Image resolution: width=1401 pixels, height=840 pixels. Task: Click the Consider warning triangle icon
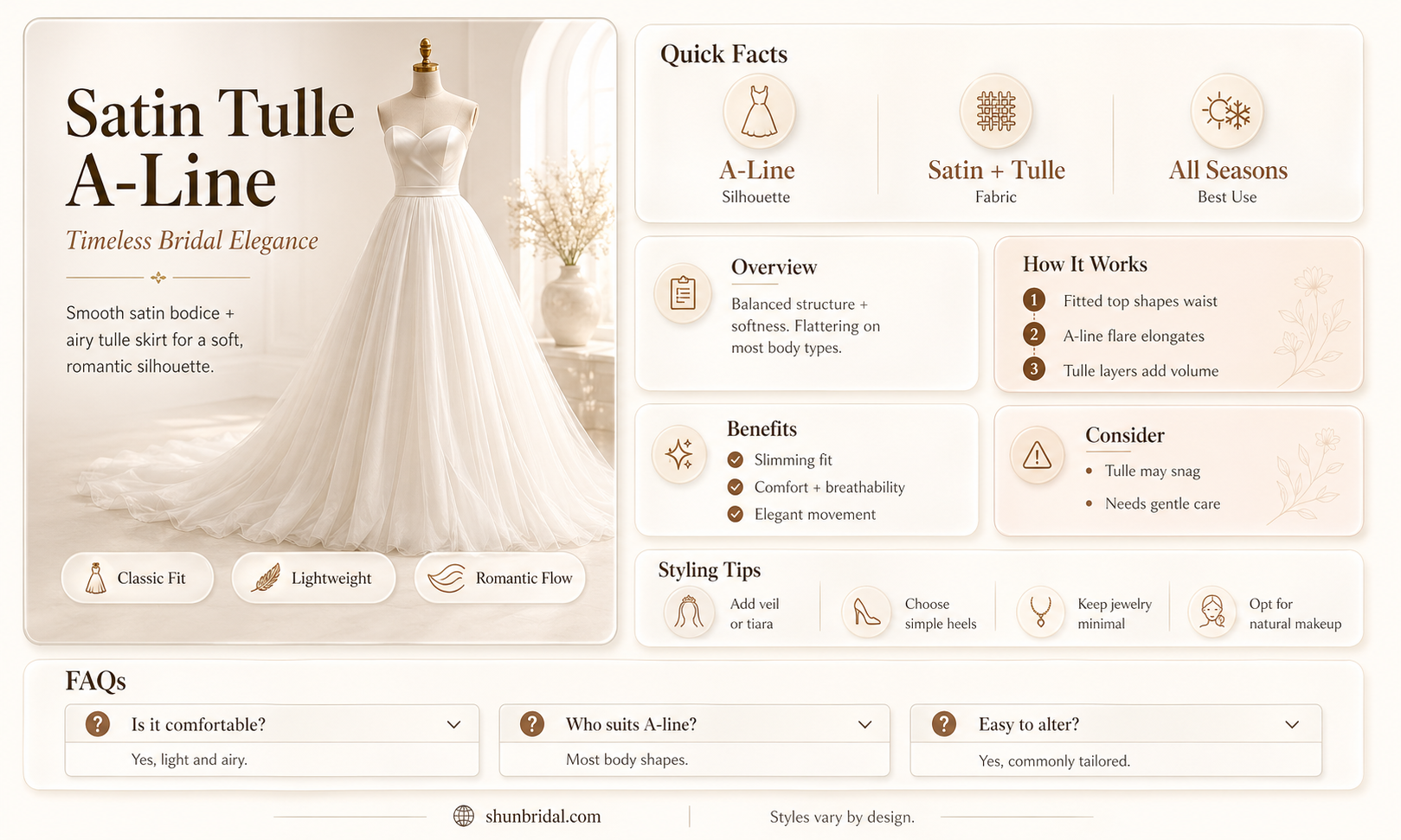pos(1037,455)
